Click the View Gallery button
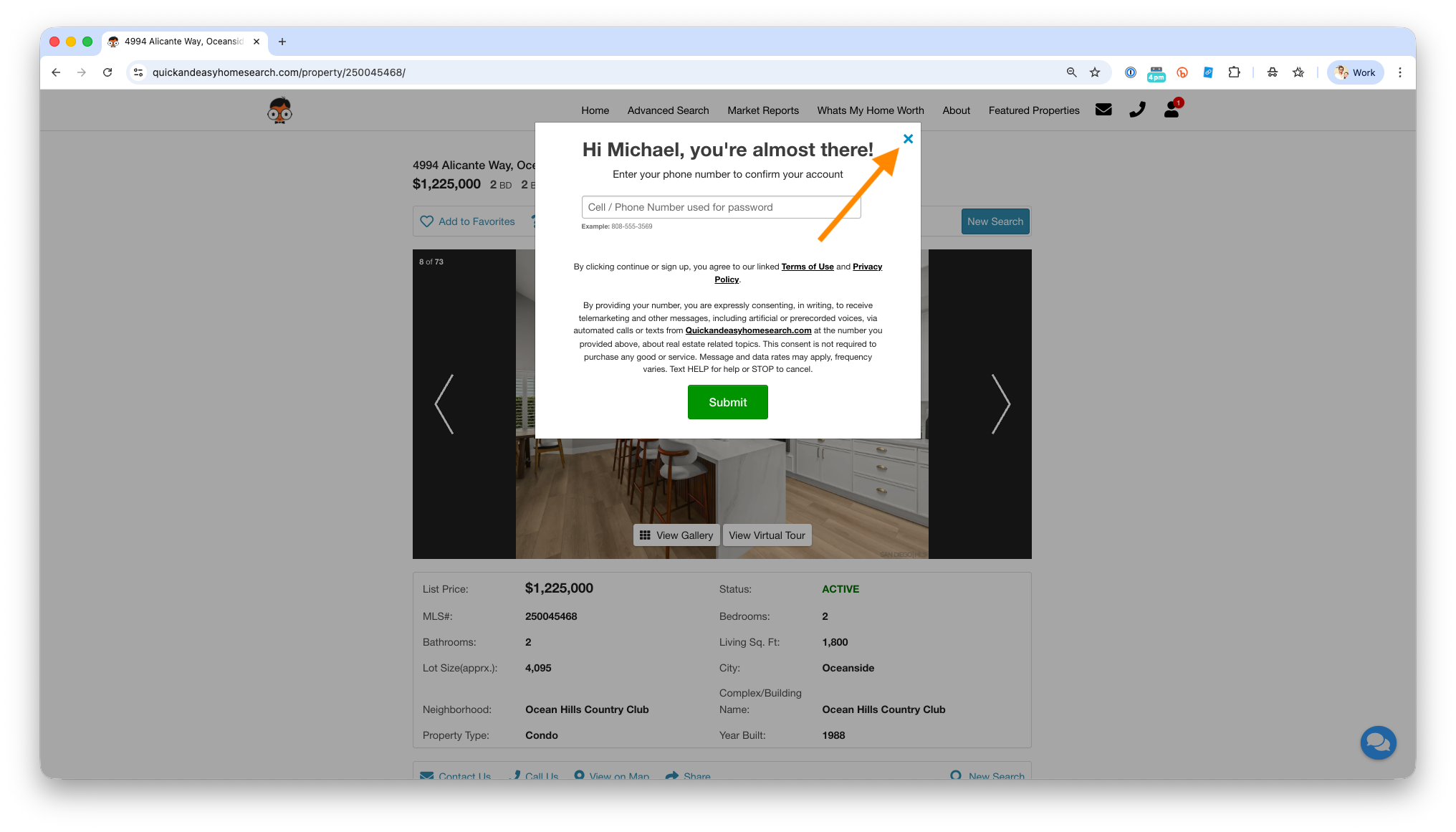The height and width of the screenshot is (832, 1456). pos(676,535)
